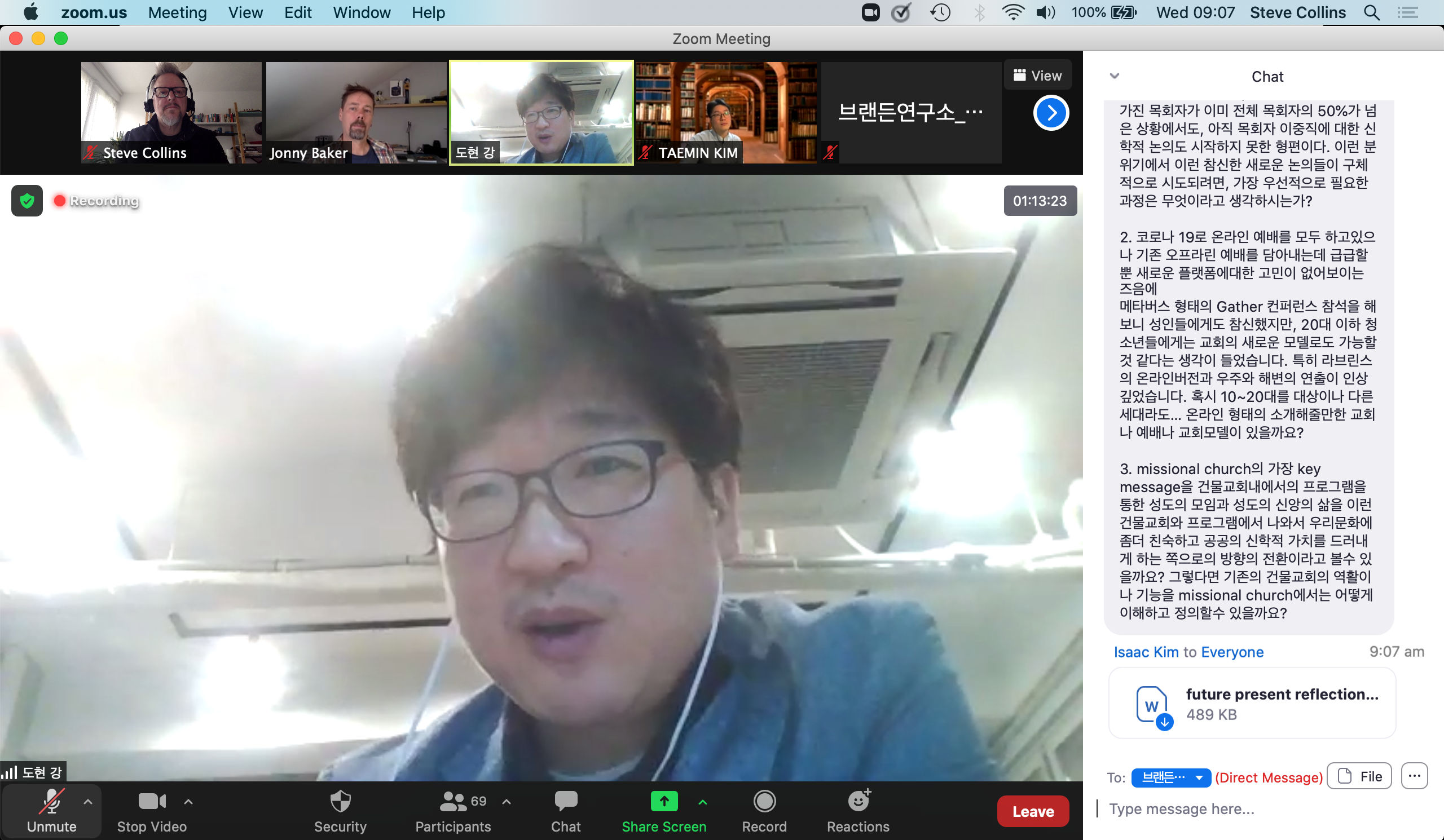Click the Reactions smiley icon
This screenshot has height=840, width=1444.
point(858,802)
